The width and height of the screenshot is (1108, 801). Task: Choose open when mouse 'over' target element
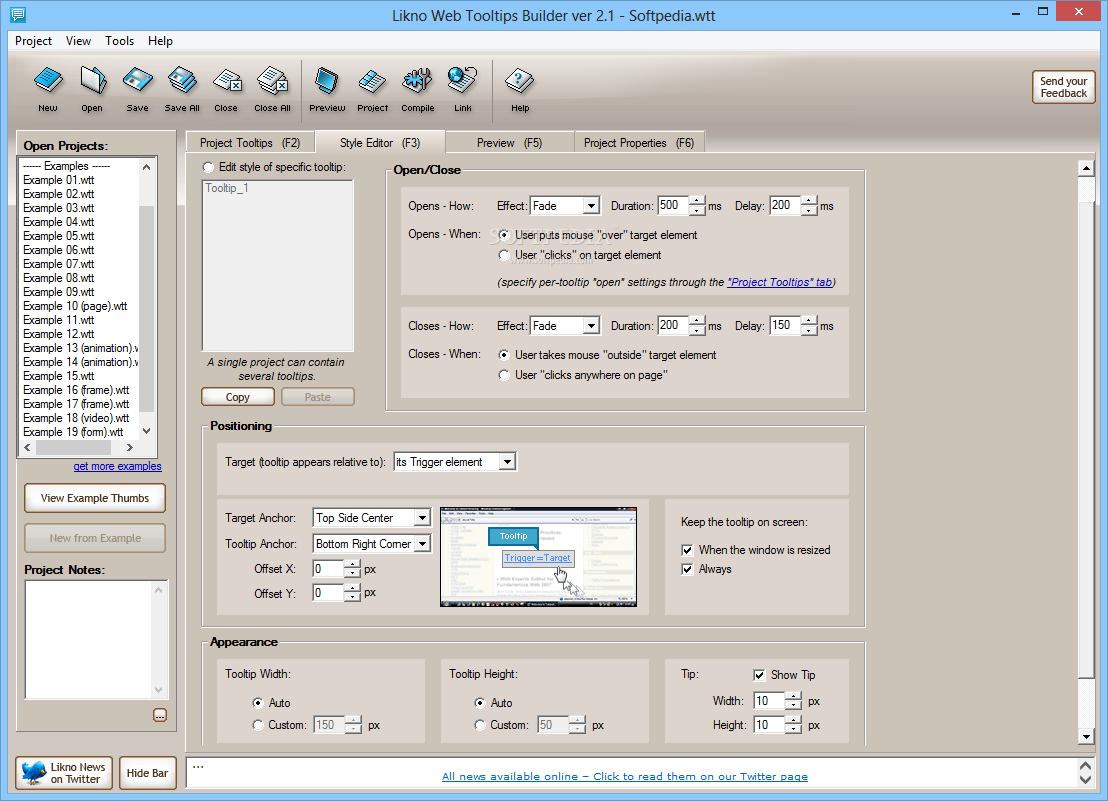point(504,235)
